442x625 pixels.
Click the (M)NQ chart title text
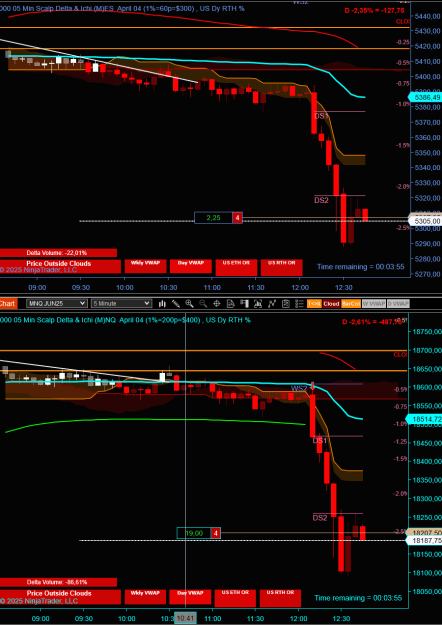pyautogui.click(x=125, y=320)
